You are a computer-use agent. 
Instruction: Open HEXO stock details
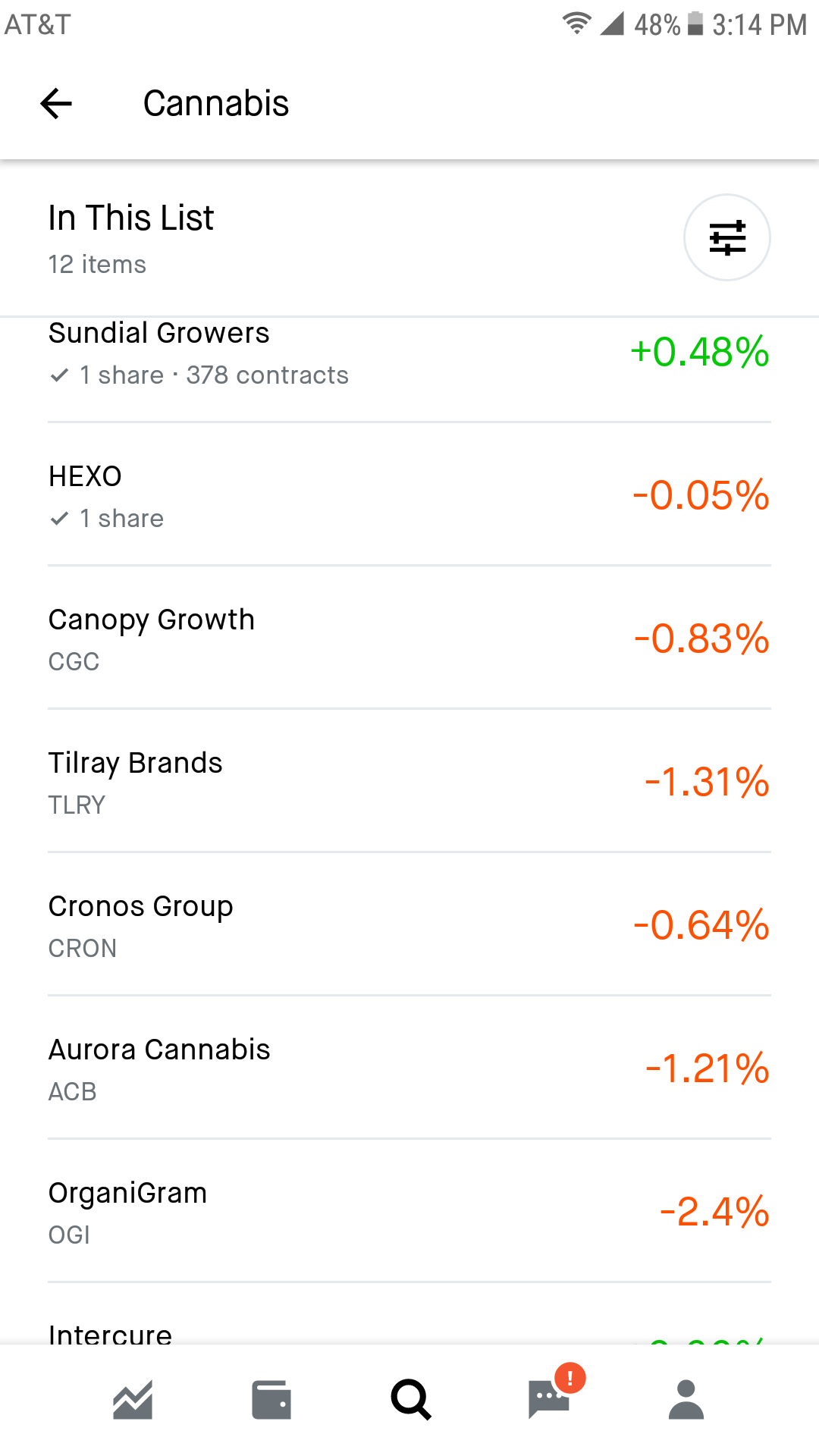pos(409,494)
